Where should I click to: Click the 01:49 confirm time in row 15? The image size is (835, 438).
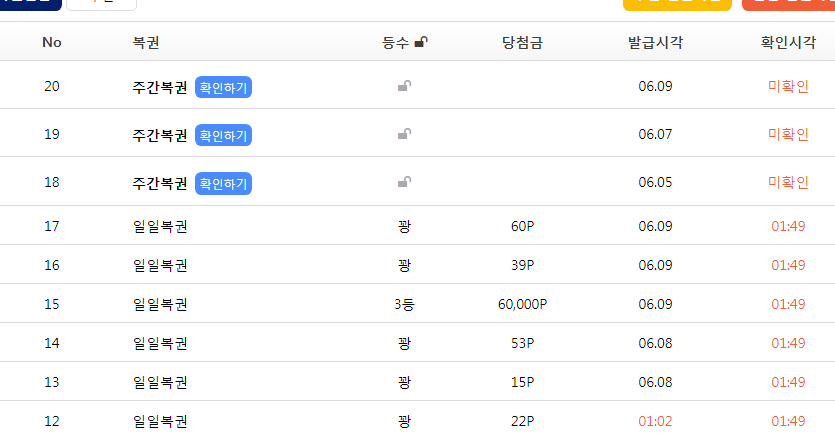click(788, 304)
